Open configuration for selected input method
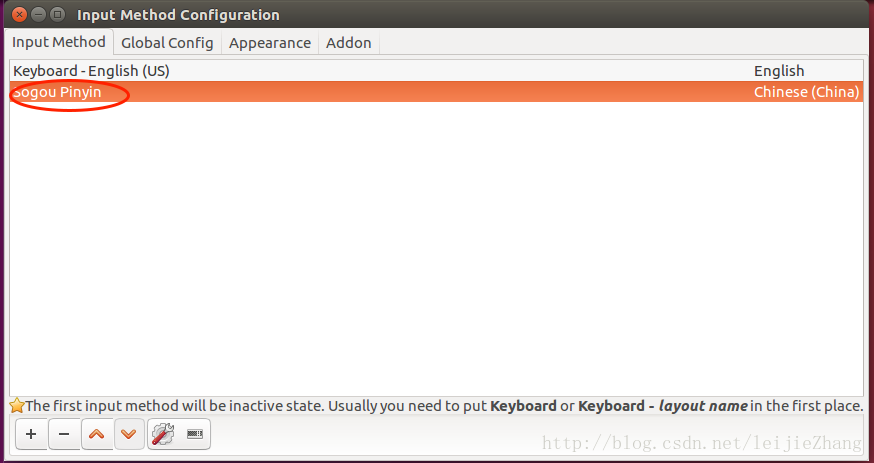874x463 pixels. pos(162,434)
